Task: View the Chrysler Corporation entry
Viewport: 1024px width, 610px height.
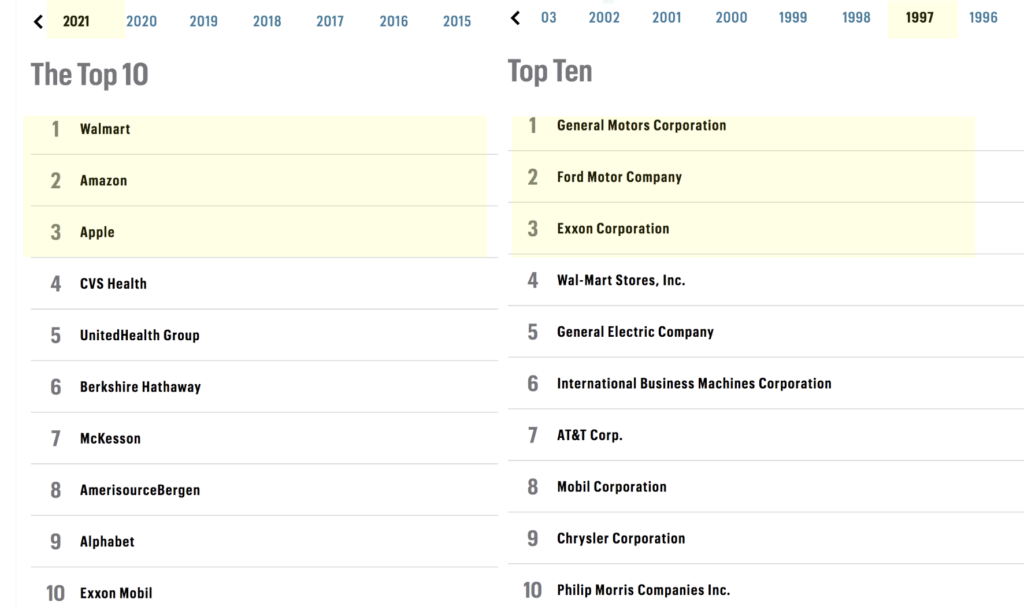Action: (x=621, y=538)
